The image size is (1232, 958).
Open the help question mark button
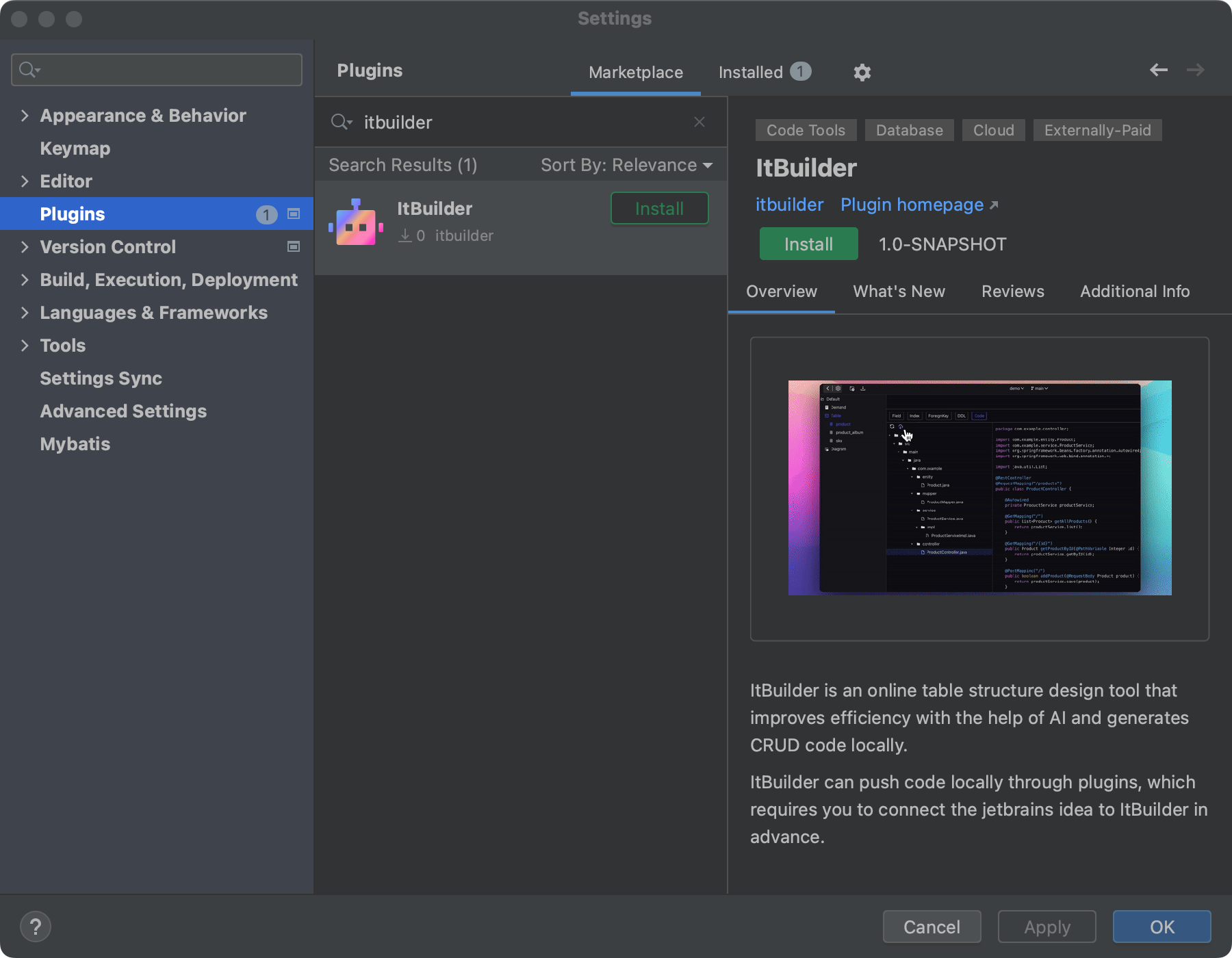pos(36,927)
